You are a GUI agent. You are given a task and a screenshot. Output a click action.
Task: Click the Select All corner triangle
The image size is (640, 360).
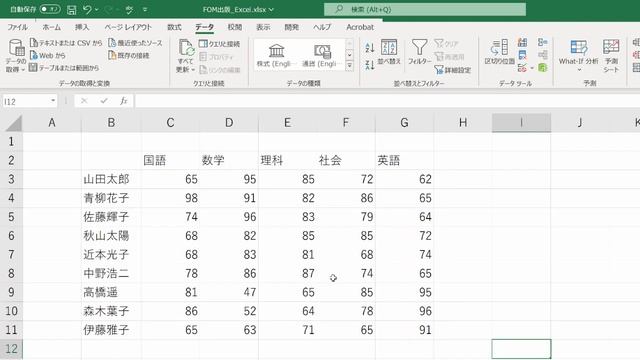coord(13,123)
